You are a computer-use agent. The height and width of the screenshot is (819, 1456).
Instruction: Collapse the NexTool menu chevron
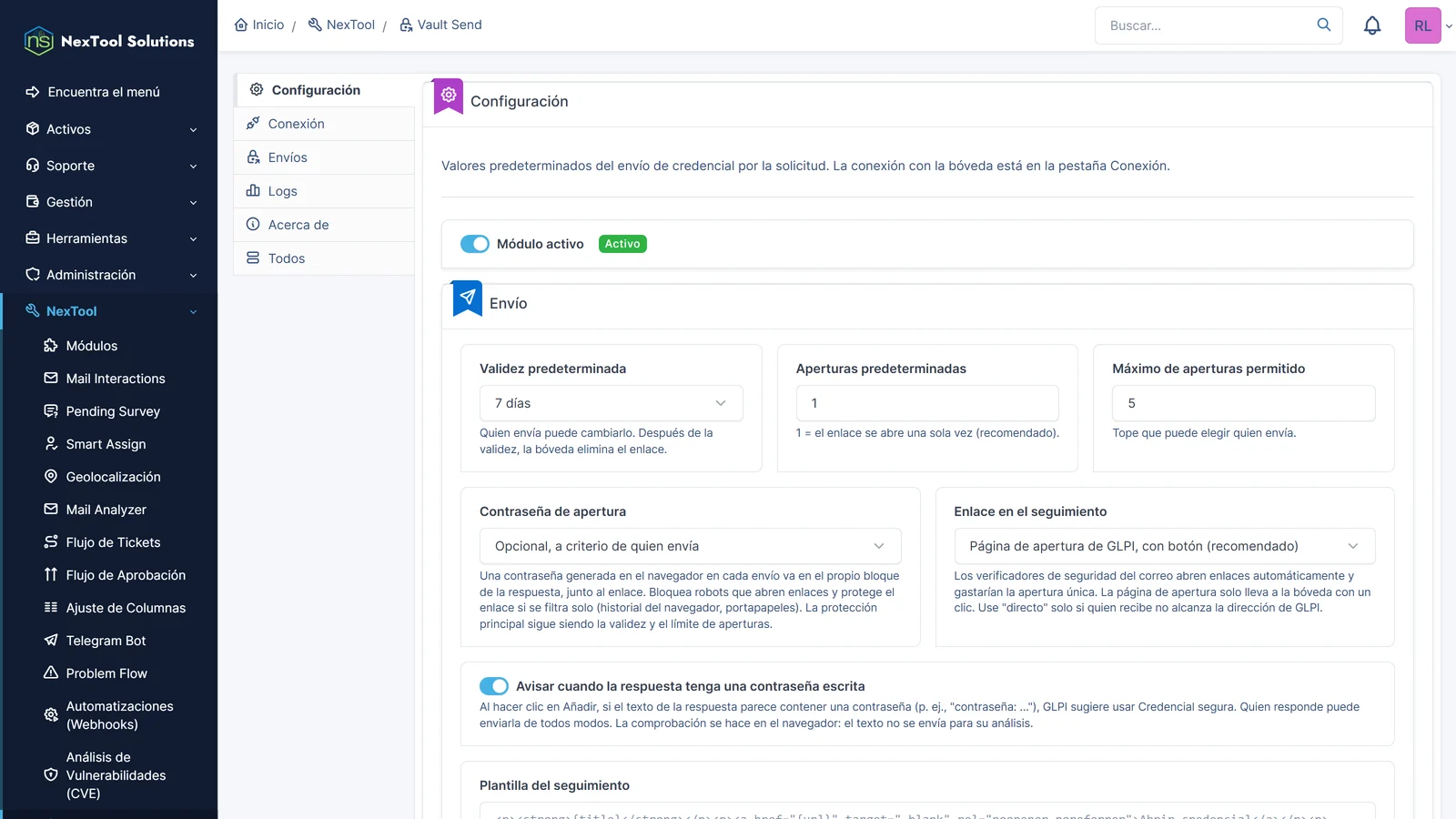(193, 312)
